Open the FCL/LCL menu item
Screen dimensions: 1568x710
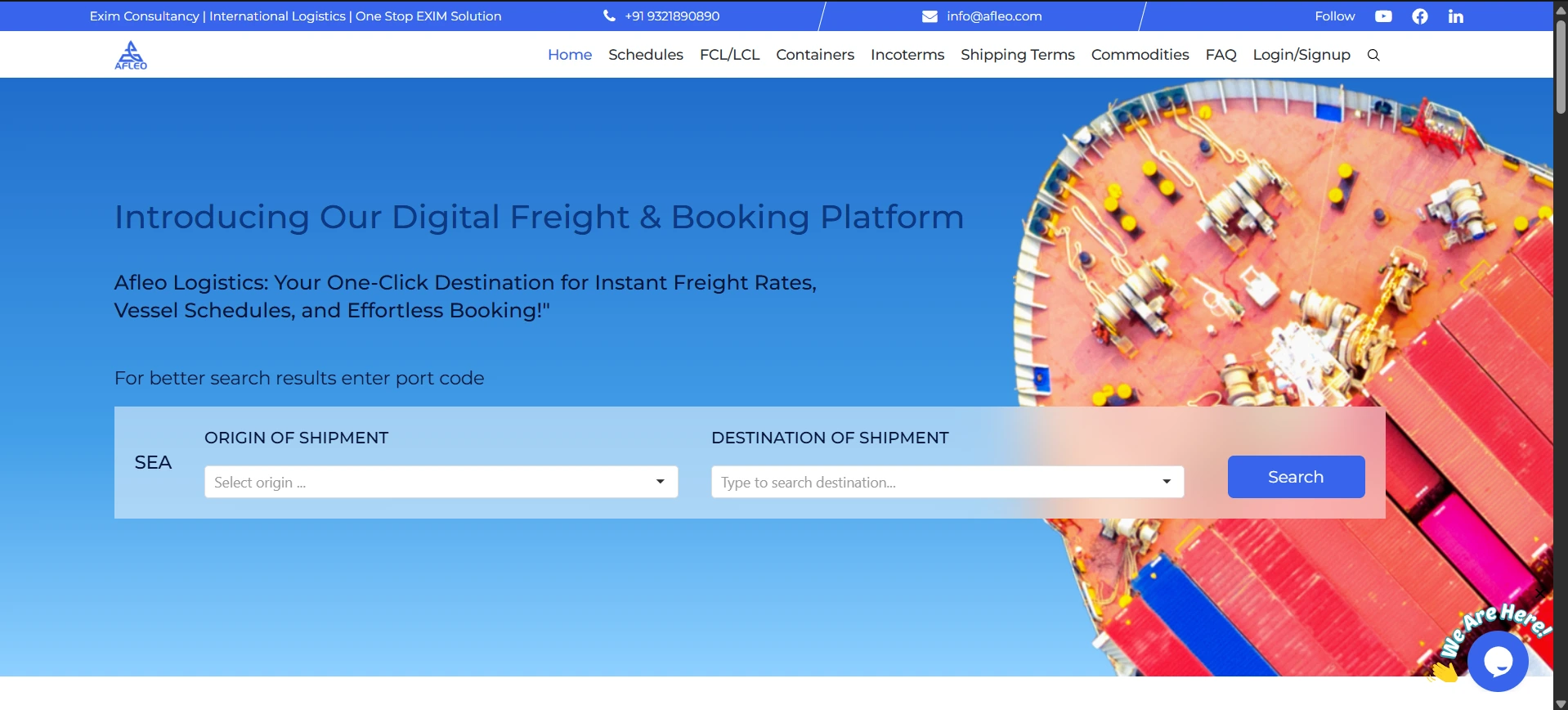[x=729, y=55]
